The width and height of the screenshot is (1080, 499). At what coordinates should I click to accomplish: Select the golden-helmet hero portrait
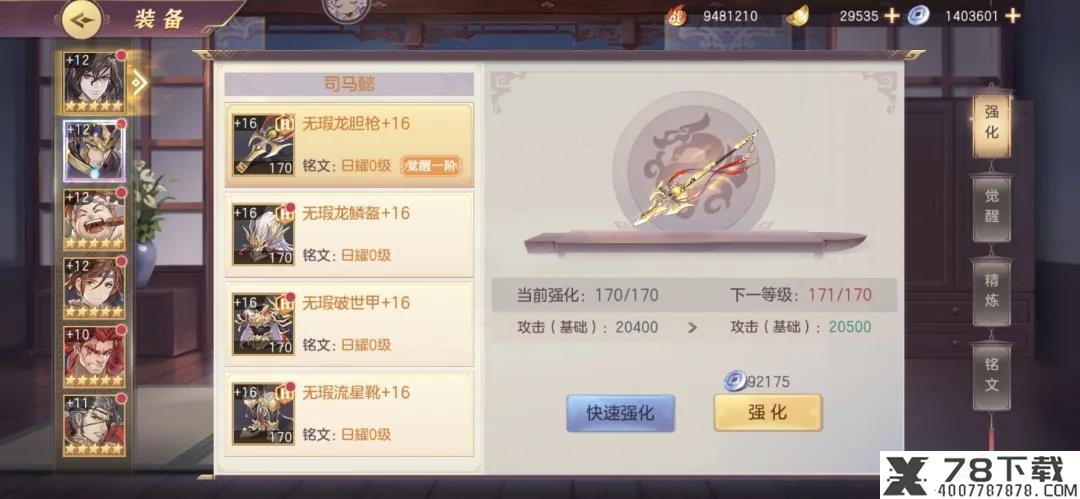[x=94, y=151]
